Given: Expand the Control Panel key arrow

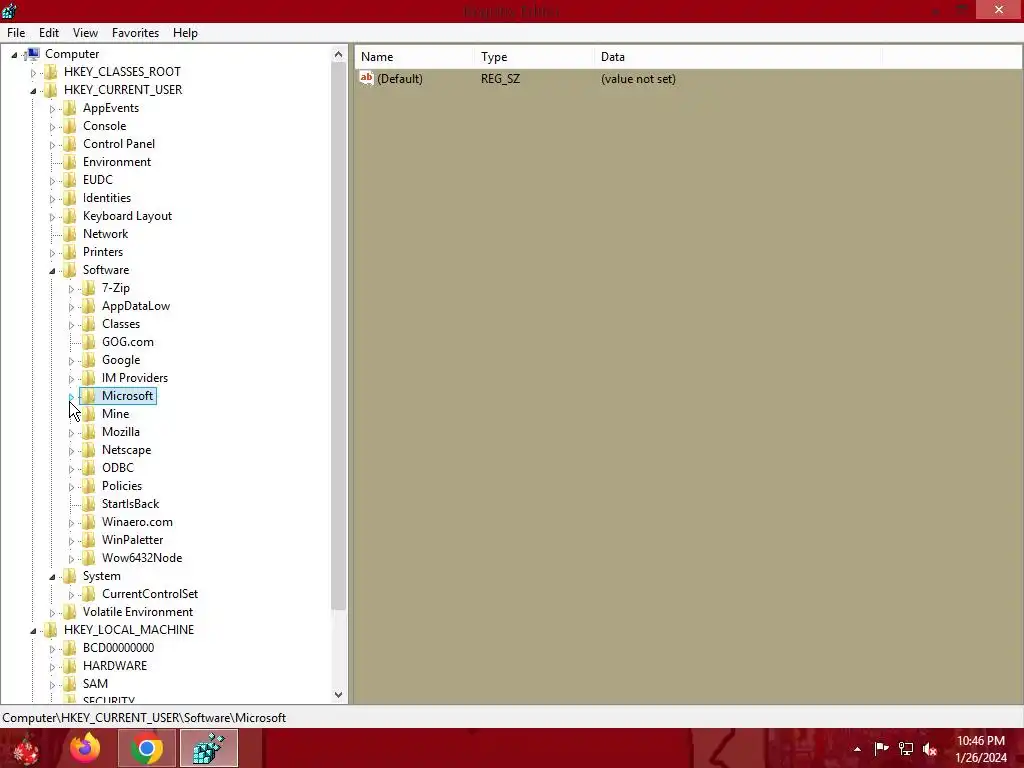Looking at the screenshot, I should [52, 145].
